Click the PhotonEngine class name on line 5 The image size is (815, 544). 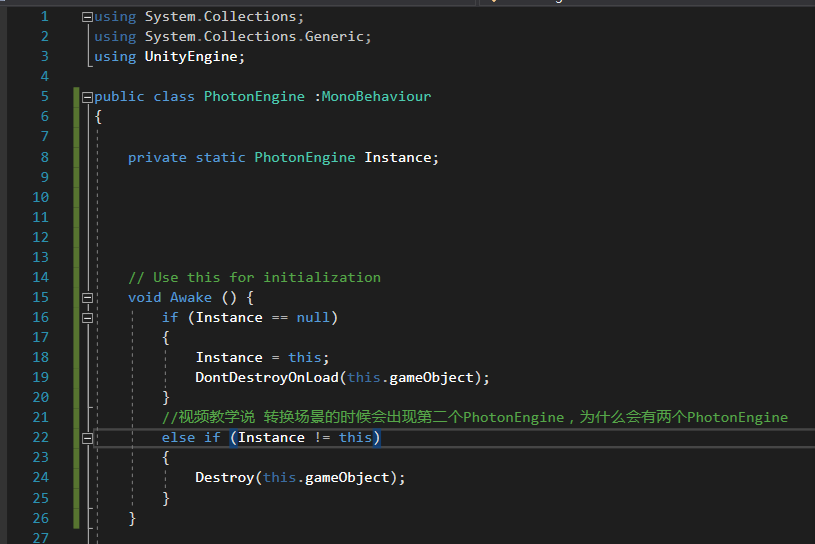[x=254, y=97]
